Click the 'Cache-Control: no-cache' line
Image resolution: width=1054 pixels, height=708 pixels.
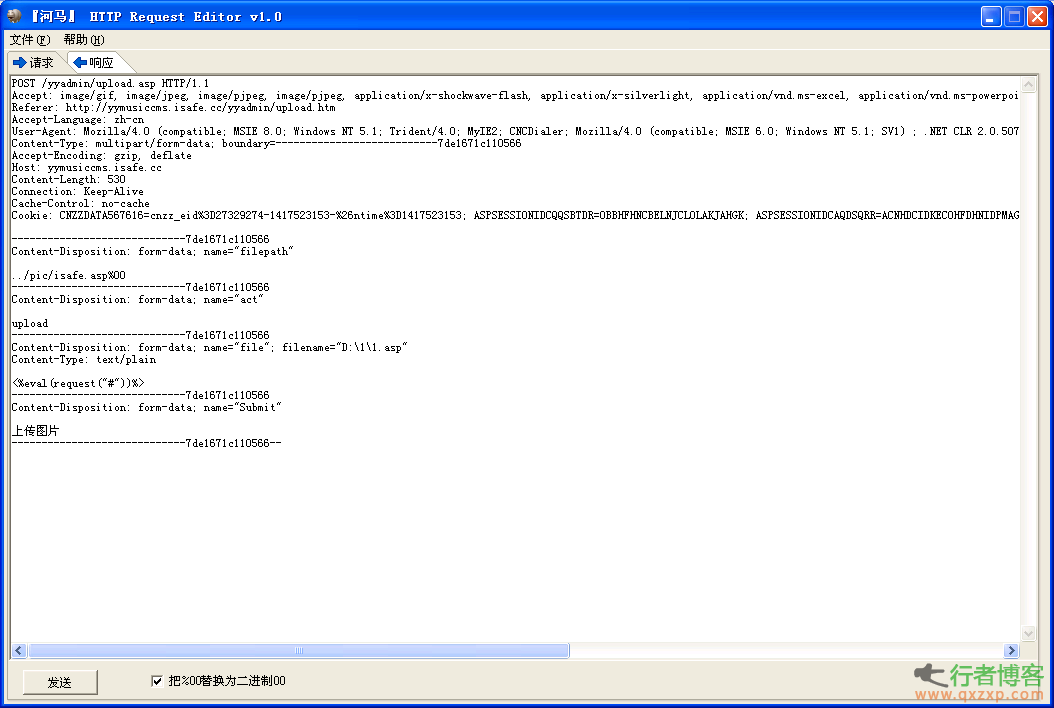(81, 204)
